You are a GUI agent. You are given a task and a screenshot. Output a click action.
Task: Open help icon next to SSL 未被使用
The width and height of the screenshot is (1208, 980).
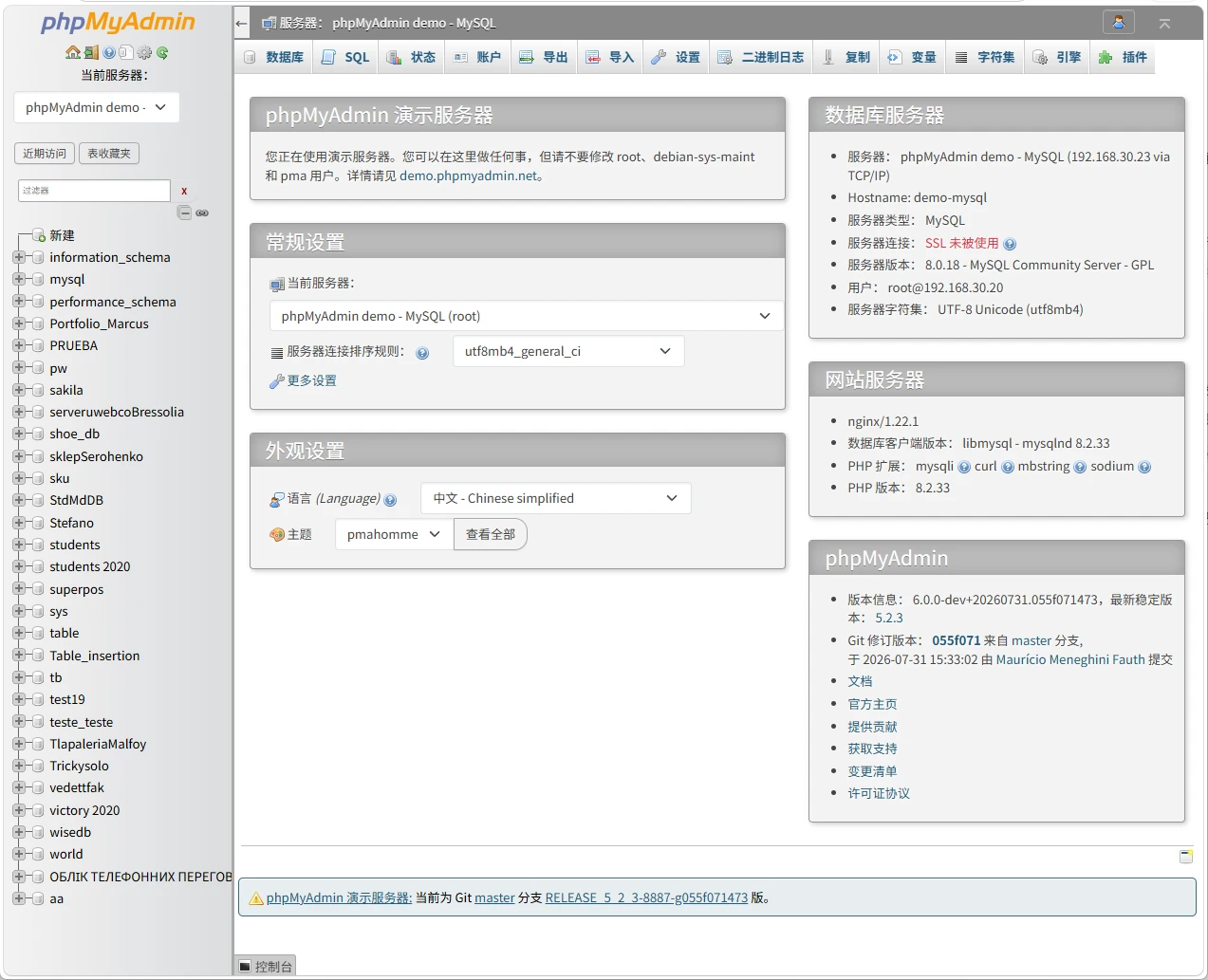pos(1010,244)
